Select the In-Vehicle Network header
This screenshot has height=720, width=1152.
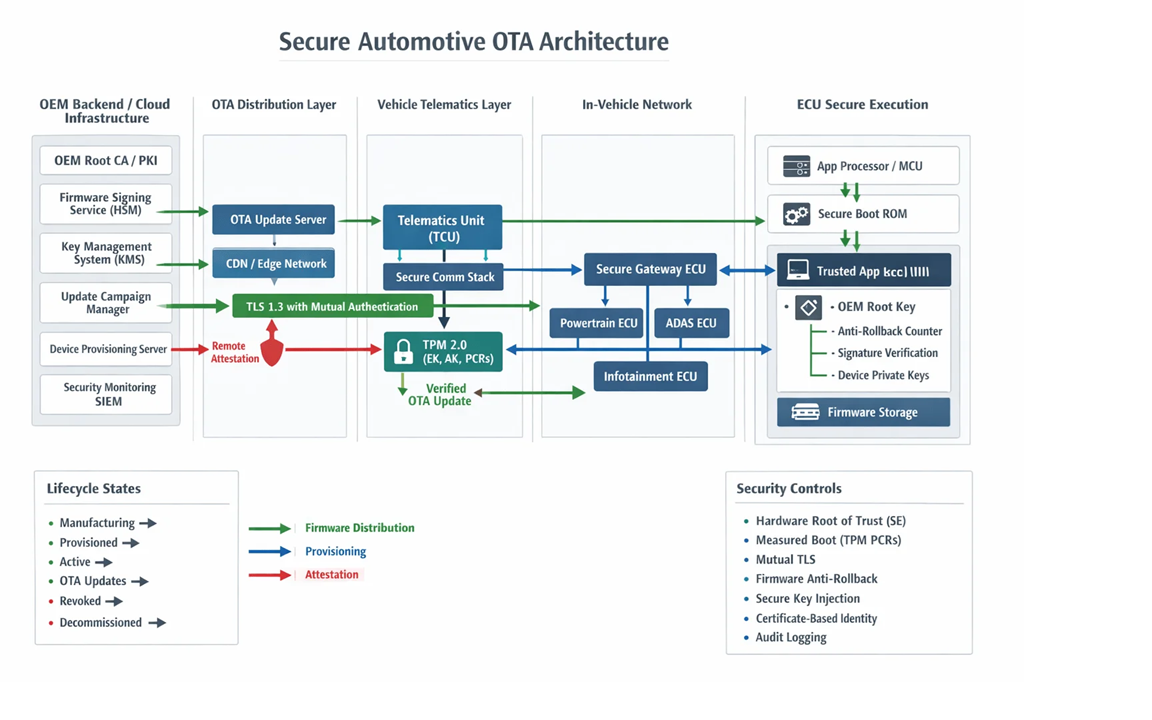tap(637, 104)
